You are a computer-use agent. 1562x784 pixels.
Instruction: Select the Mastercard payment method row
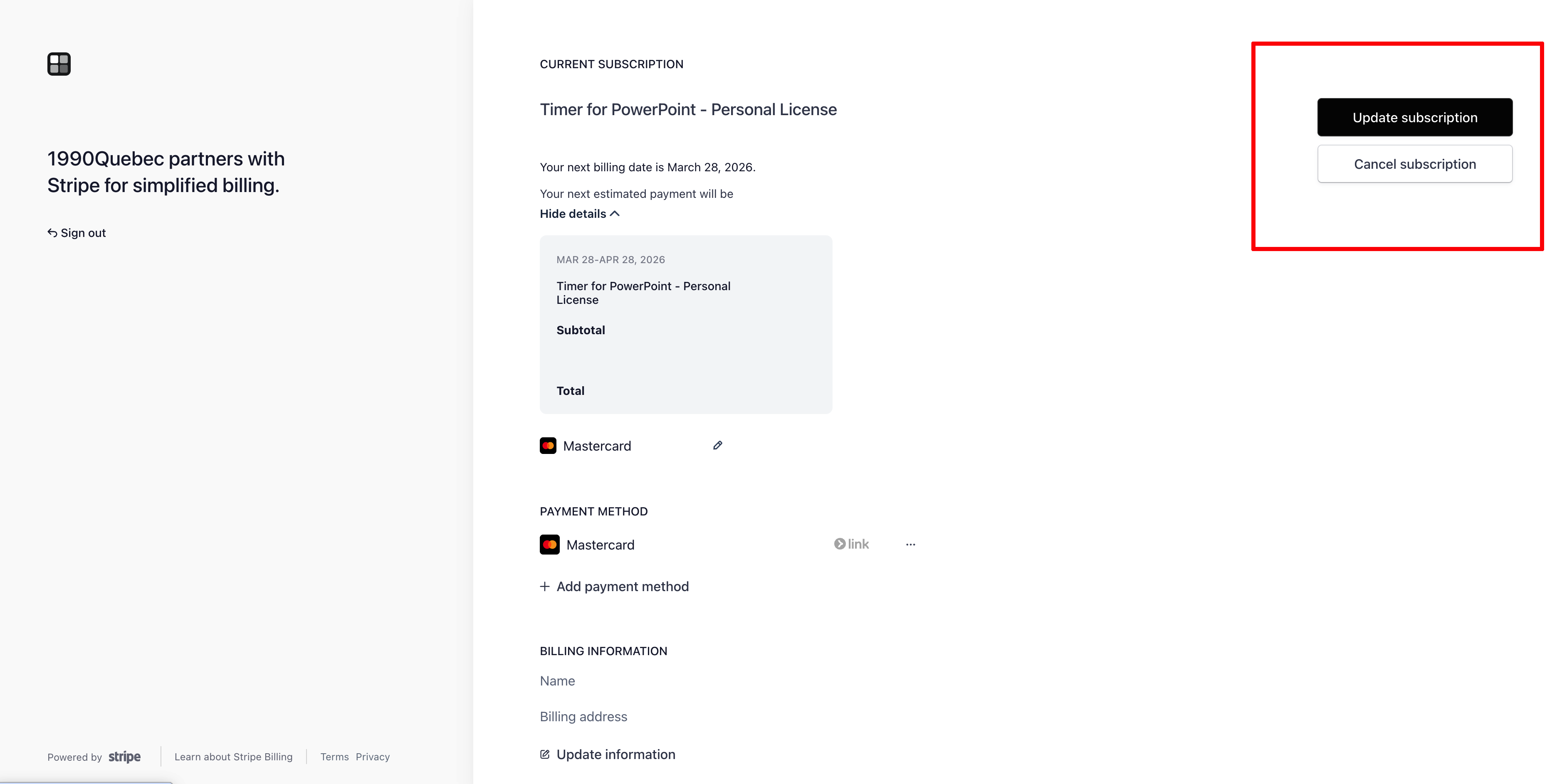(600, 545)
